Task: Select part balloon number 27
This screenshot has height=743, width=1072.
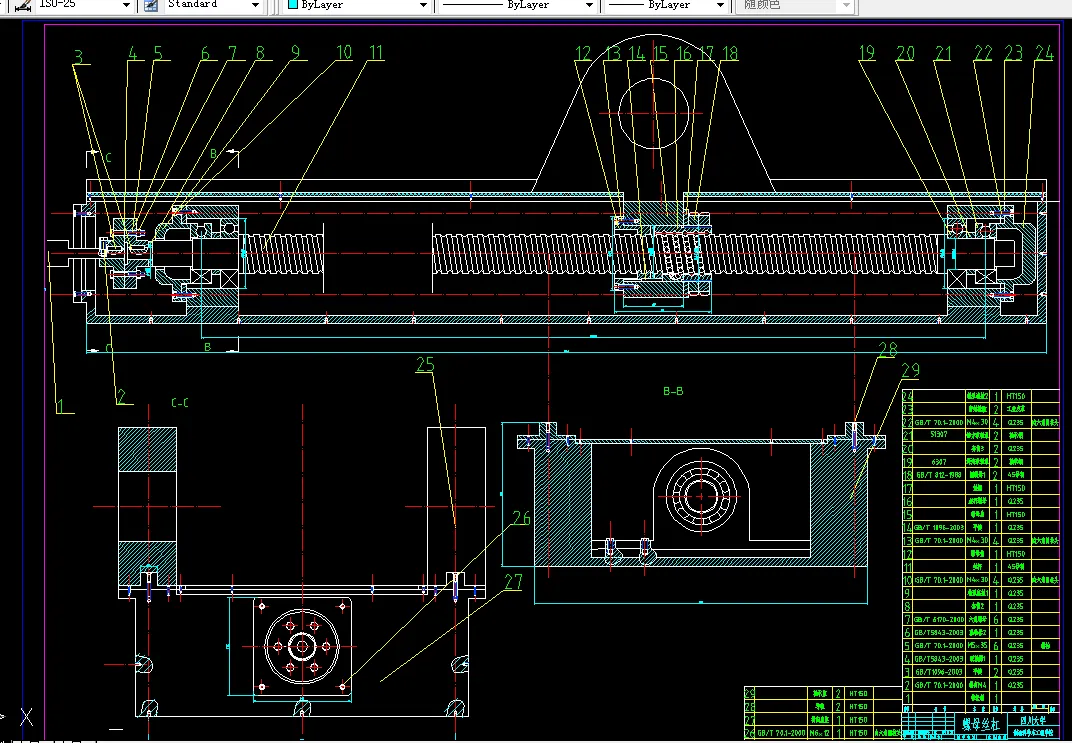Action: (x=513, y=582)
